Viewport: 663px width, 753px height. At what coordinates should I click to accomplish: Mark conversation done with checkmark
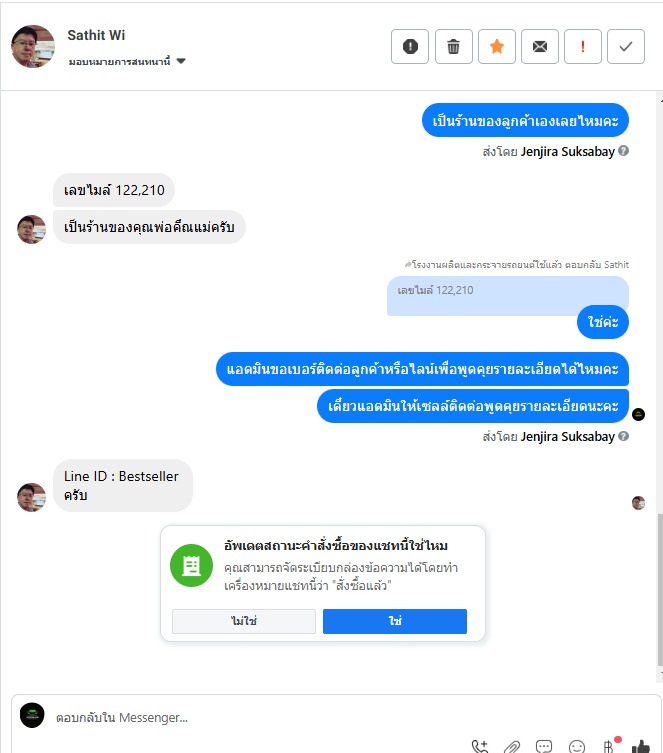coord(626,47)
